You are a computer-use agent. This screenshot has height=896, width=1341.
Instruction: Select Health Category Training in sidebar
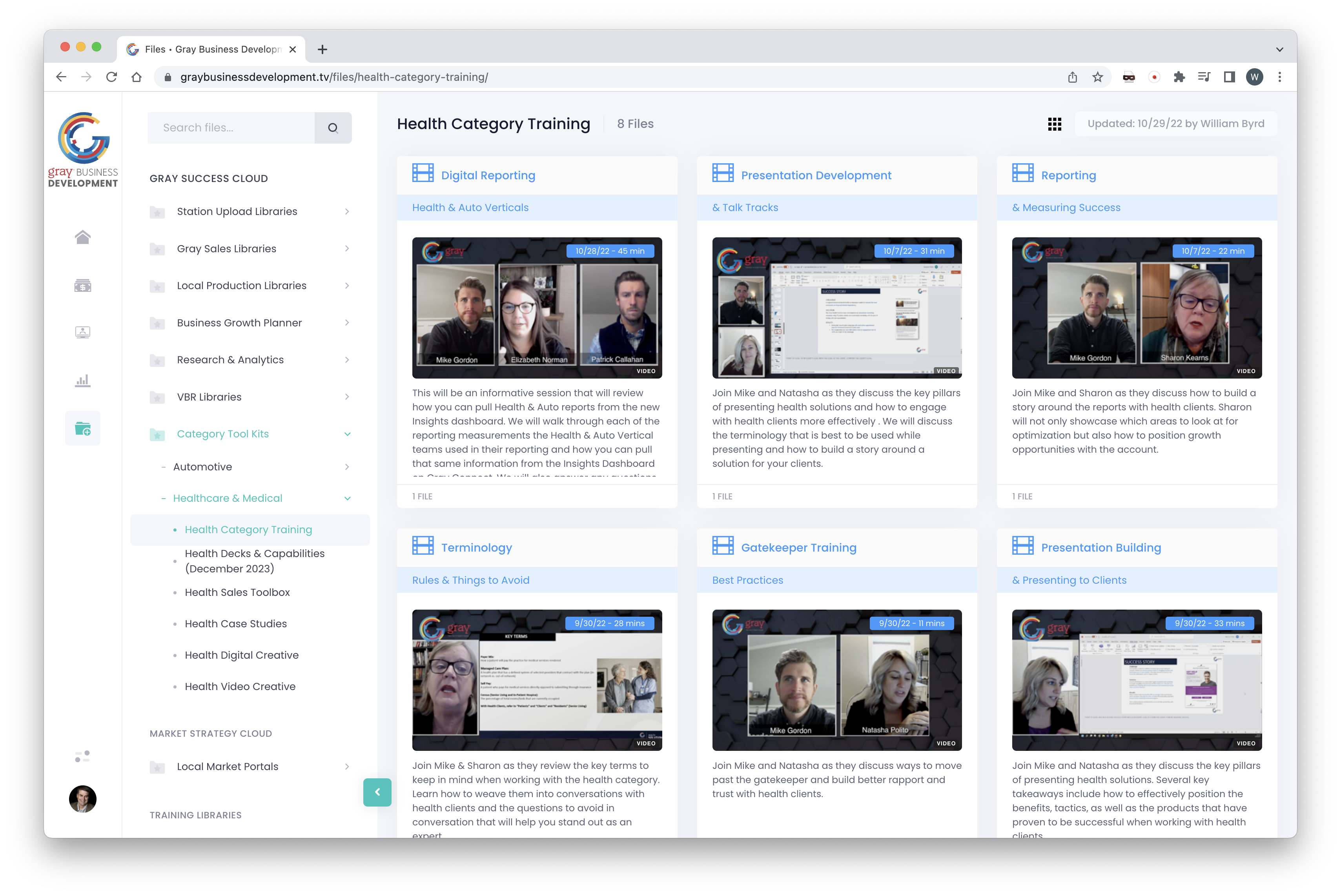[x=250, y=530]
